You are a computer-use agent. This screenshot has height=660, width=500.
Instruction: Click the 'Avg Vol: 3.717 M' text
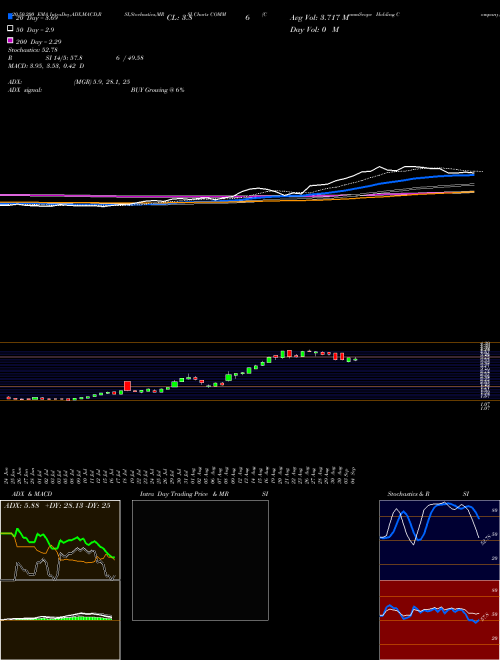coord(319,18)
